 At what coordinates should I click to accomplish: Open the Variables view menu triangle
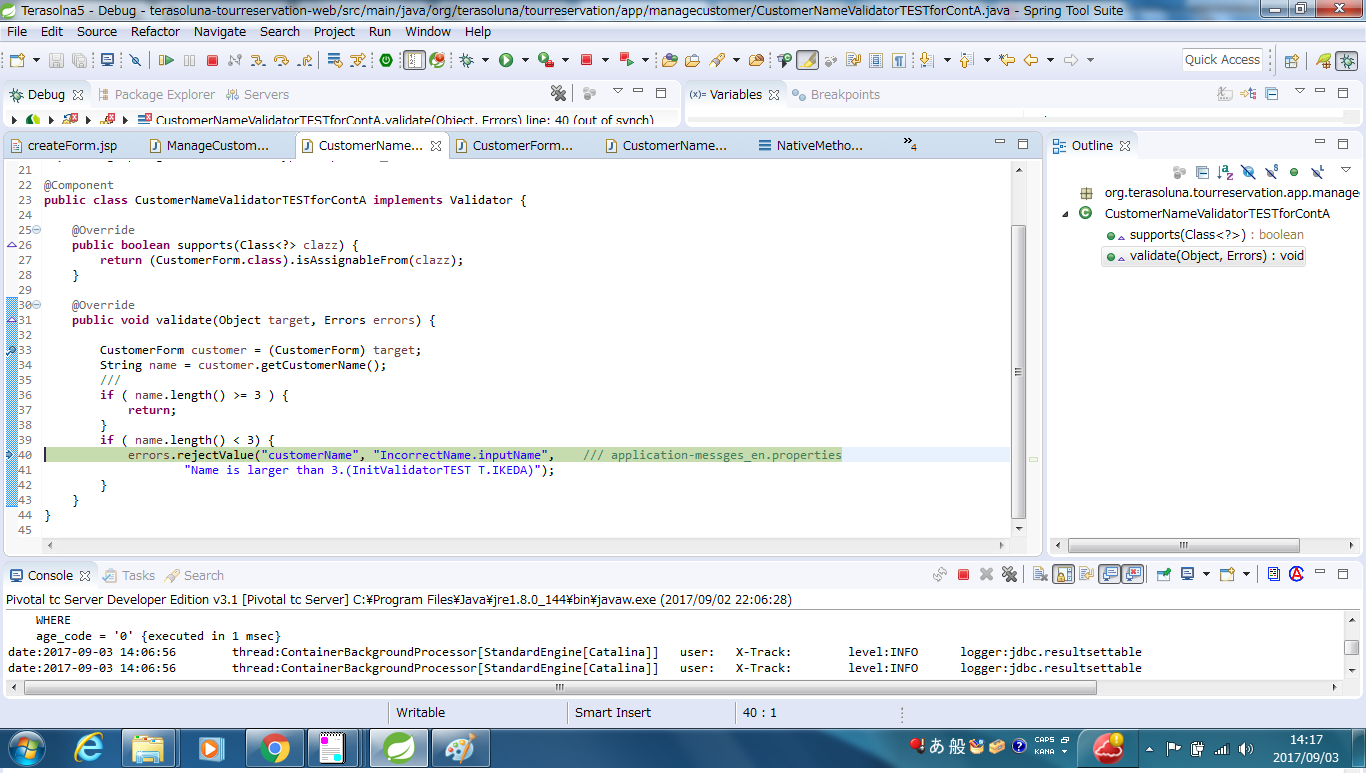1300,91
